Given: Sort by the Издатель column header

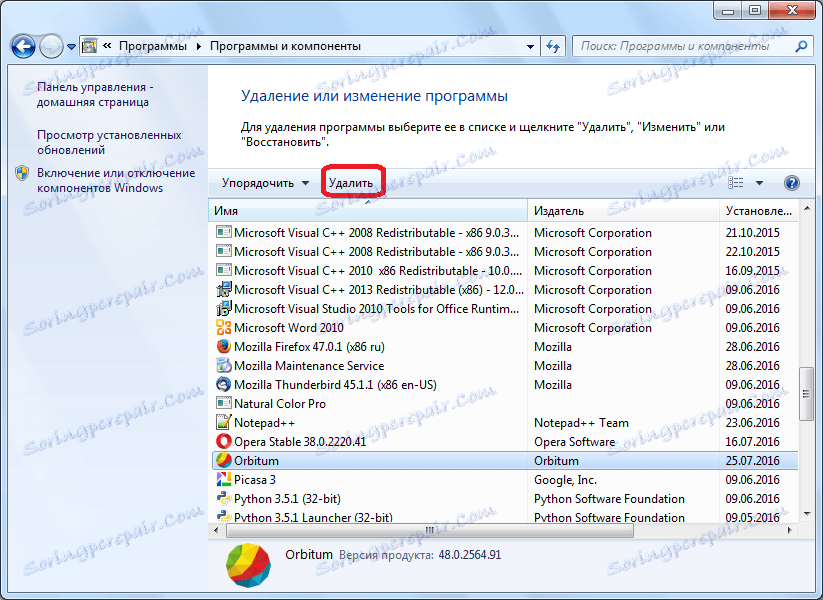Looking at the screenshot, I should 623,210.
